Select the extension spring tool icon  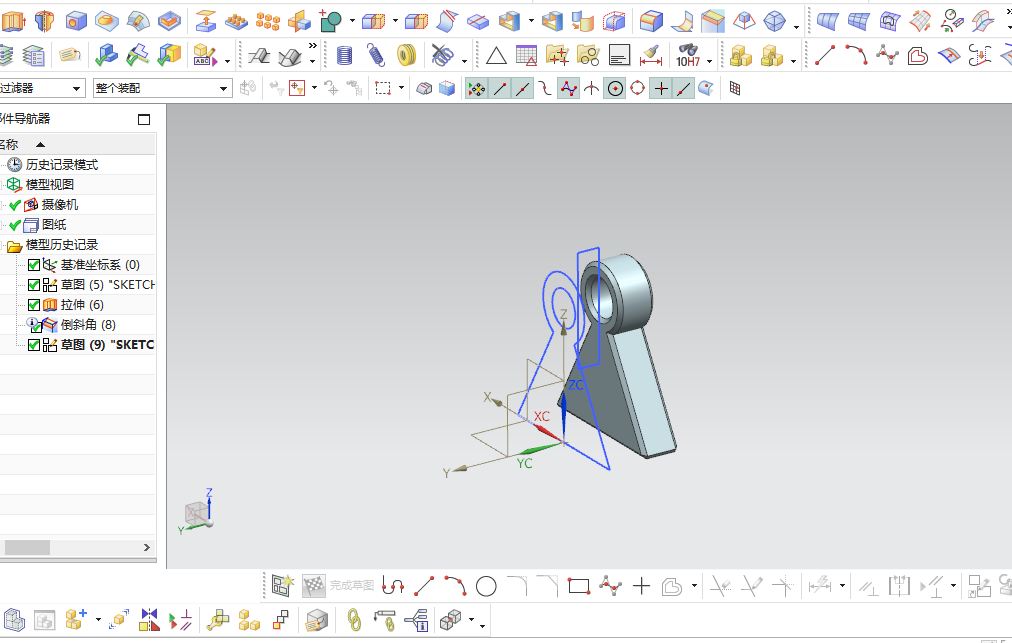point(376,56)
